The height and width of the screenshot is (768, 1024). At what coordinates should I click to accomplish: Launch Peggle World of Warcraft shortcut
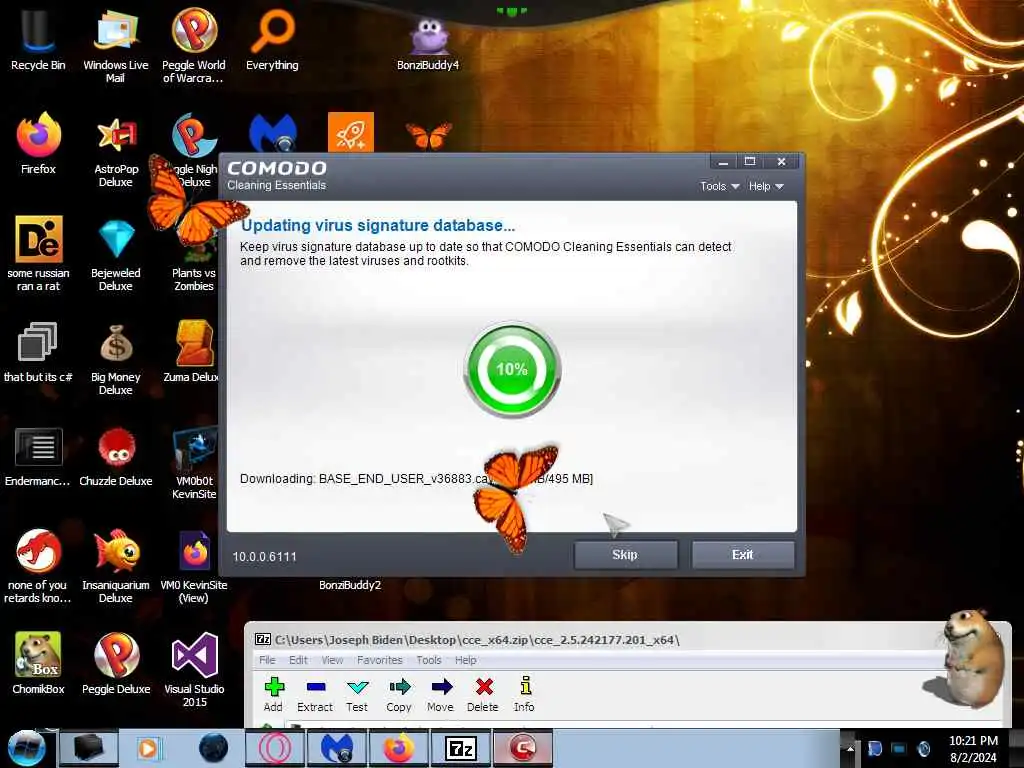pyautogui.click(x=193, y=44)
